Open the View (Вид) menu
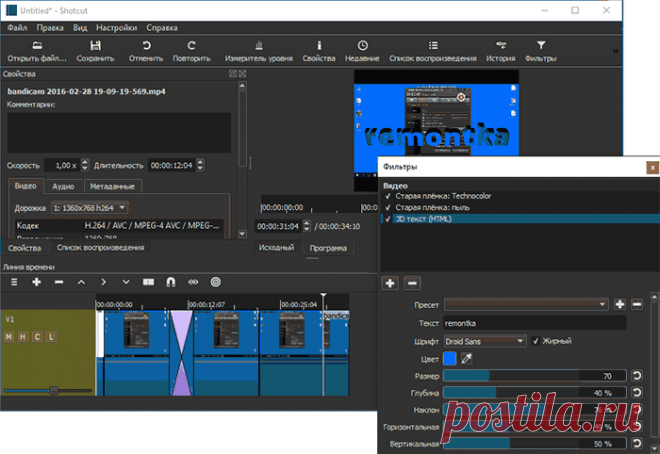 tap(80, 28)
